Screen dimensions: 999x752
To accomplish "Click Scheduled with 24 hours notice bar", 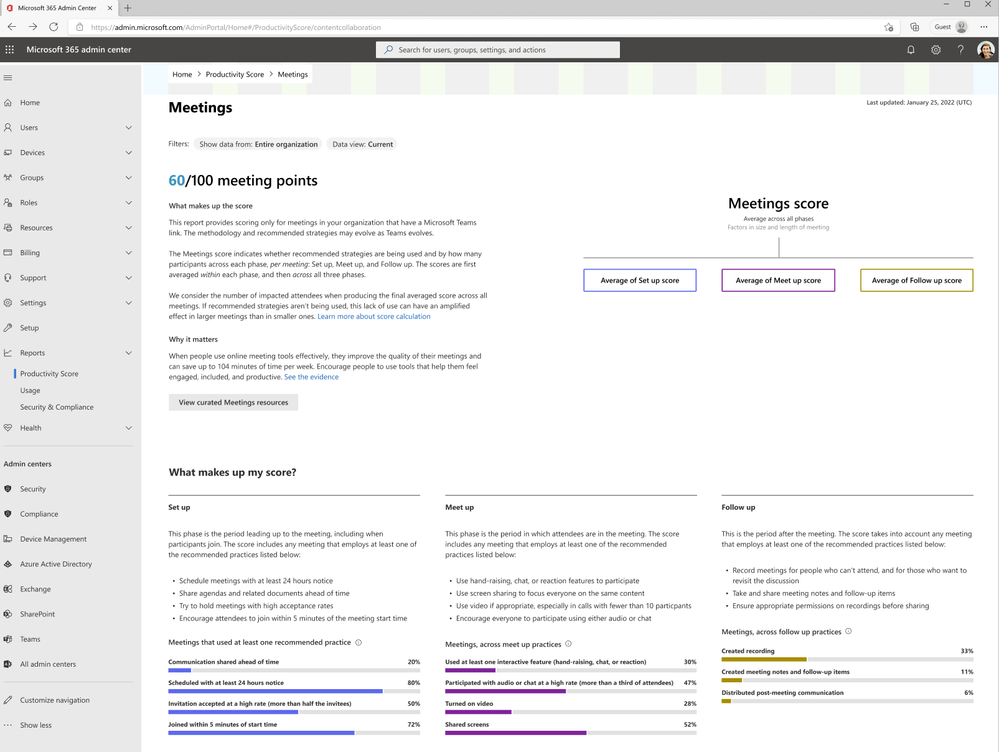I will (x=294, y=691).
